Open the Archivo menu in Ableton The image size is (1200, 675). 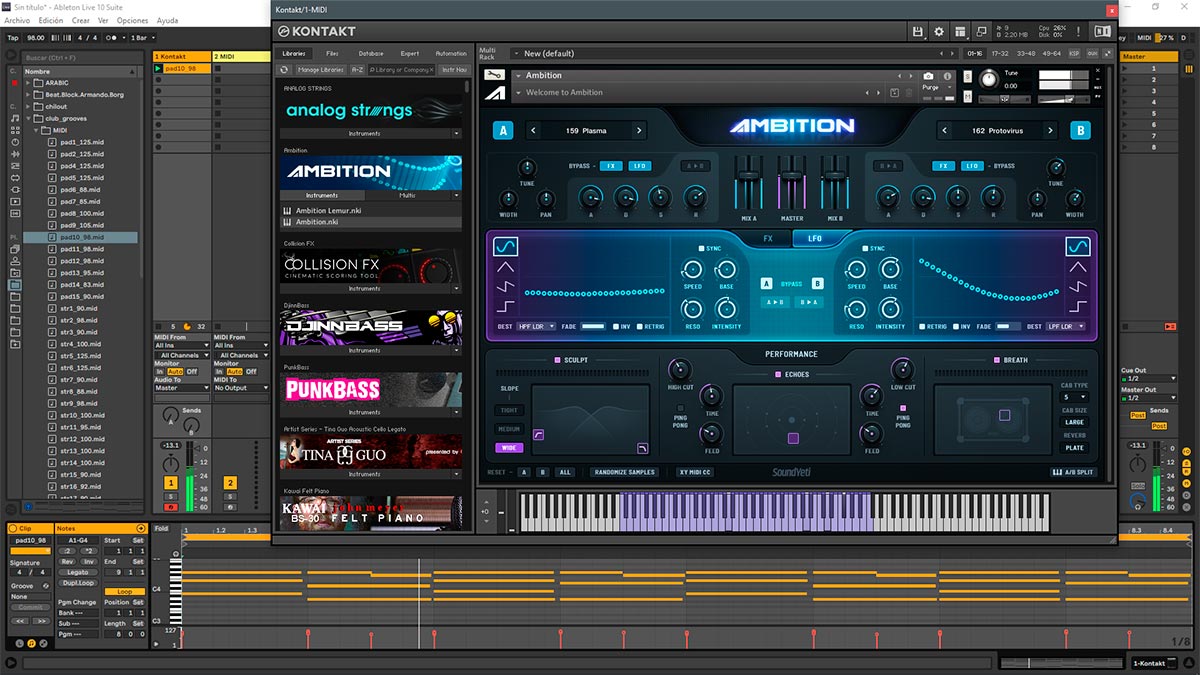tap(17, 20)
